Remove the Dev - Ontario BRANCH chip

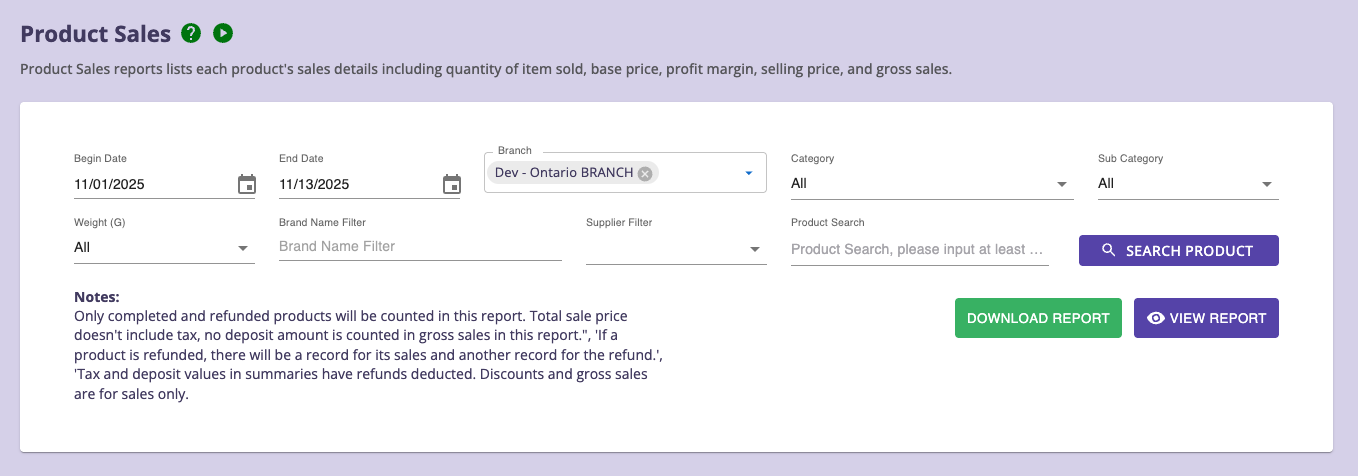tap(645, 173)
